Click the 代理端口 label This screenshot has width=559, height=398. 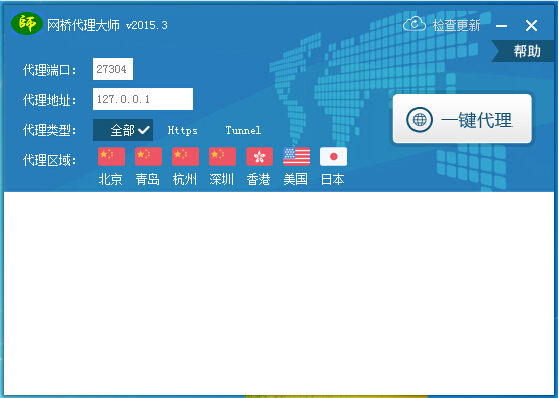[x=49, y=70]
